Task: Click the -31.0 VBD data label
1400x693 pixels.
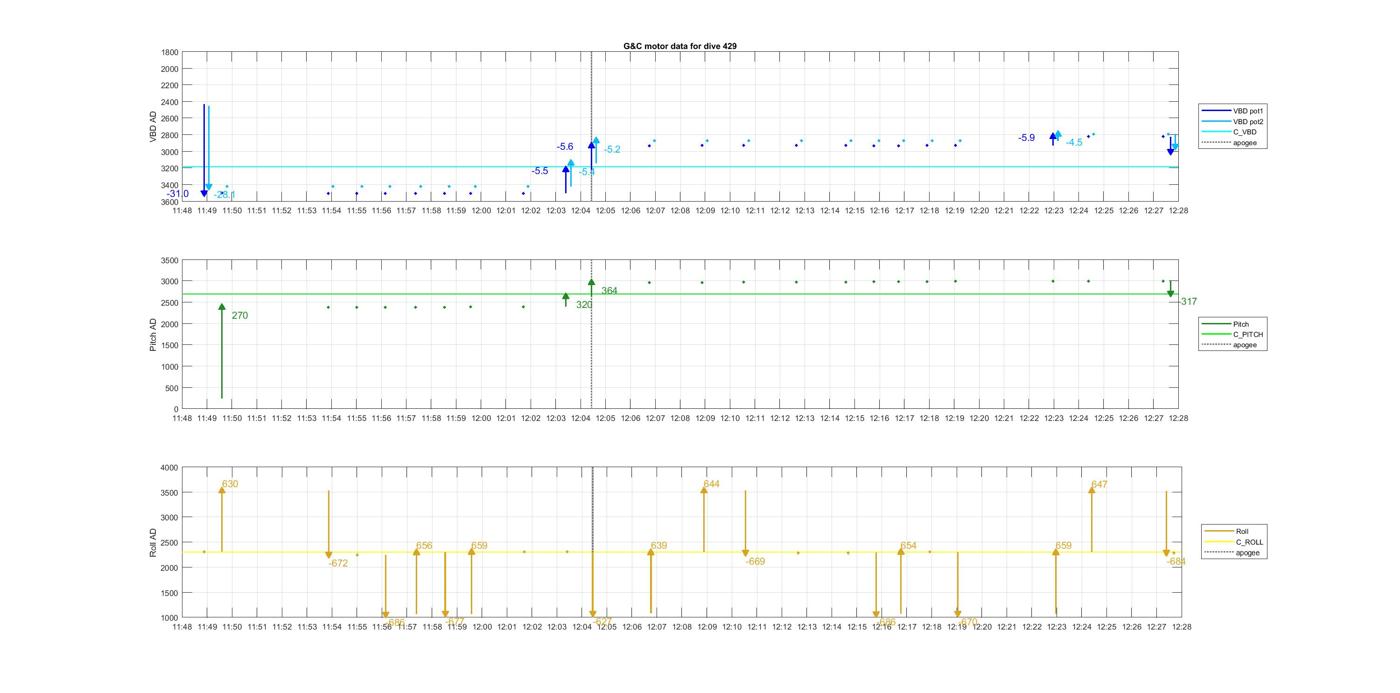Action: [x=178, y=194]
